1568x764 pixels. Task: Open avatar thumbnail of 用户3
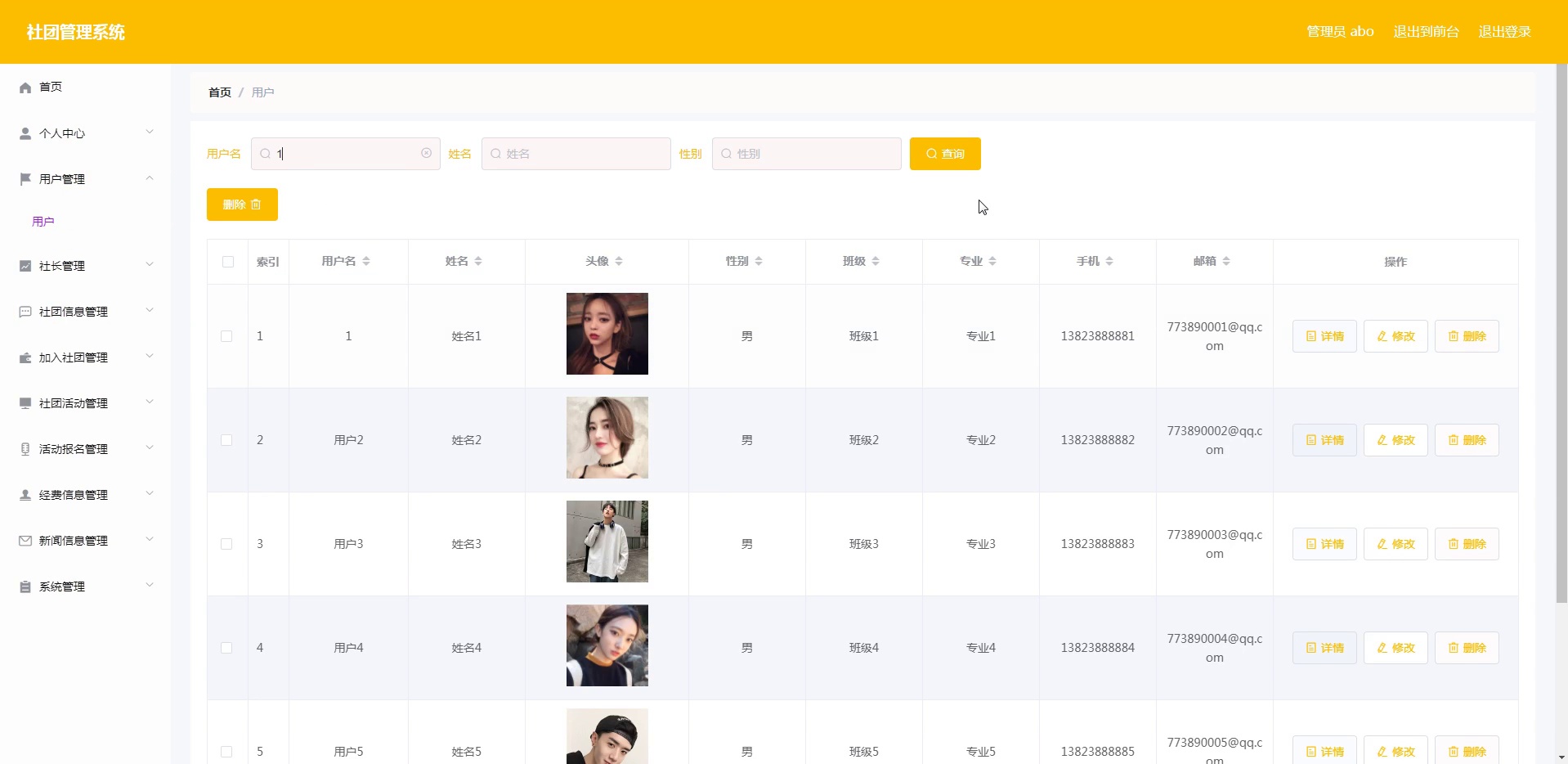point(607,542)
